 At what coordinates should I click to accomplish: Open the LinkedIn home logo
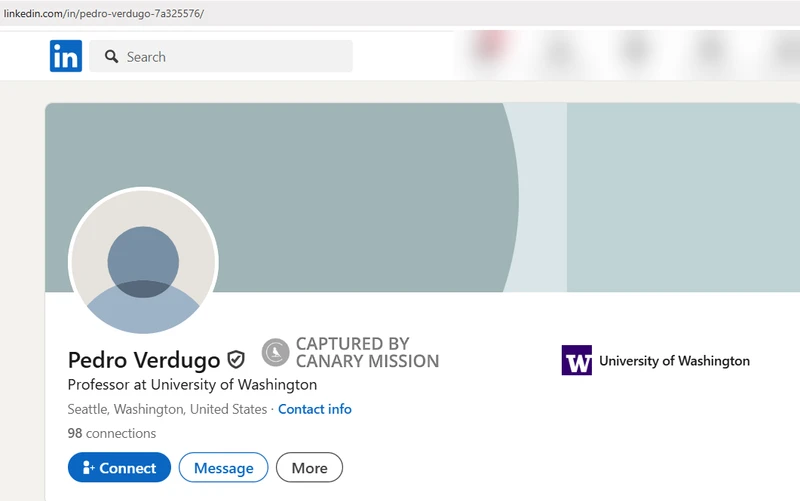[x=66, y=56]
